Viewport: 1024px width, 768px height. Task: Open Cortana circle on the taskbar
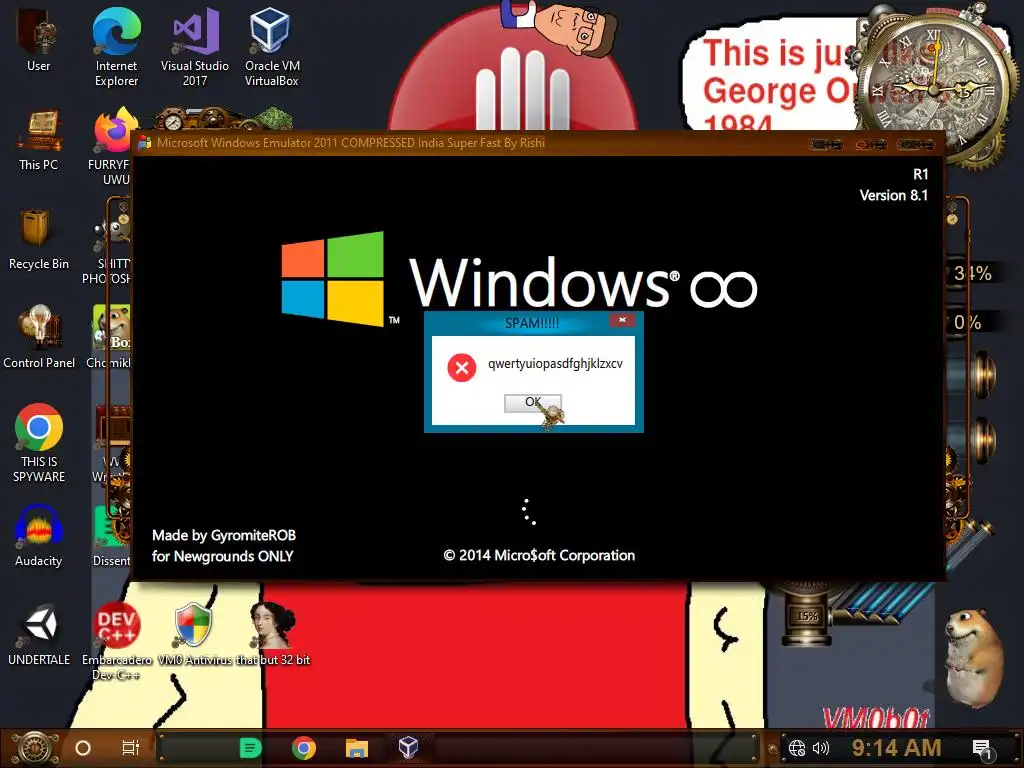83,748
